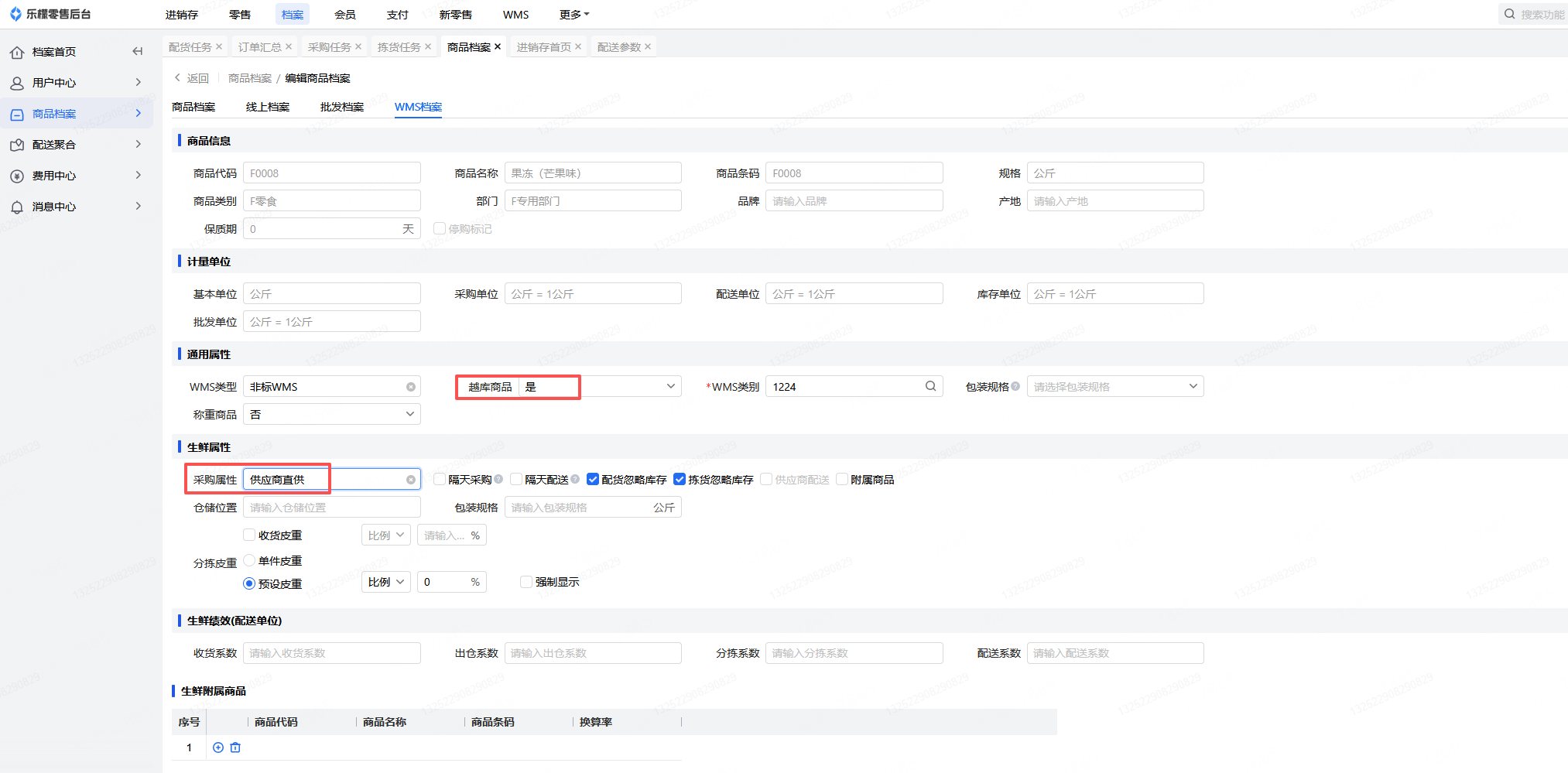Expand 配送聚合 in the sidebar
The image size is (1568, 773).
[139, 144]
